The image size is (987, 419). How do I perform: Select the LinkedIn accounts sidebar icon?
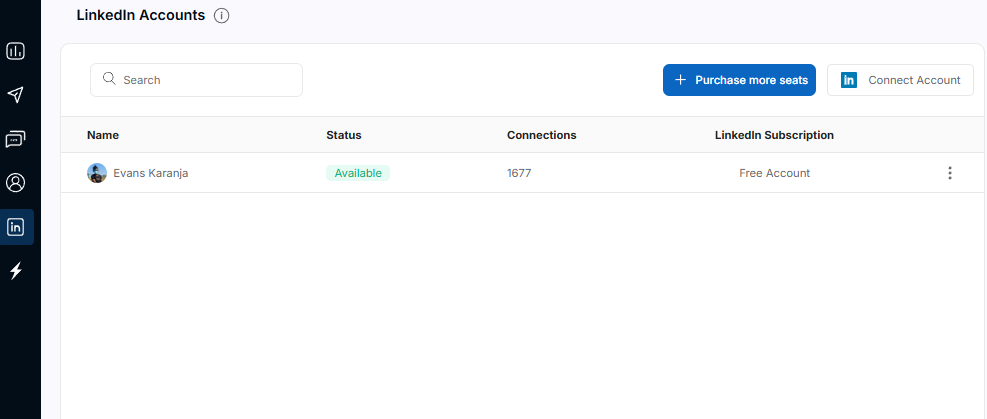tap(16, 227)
